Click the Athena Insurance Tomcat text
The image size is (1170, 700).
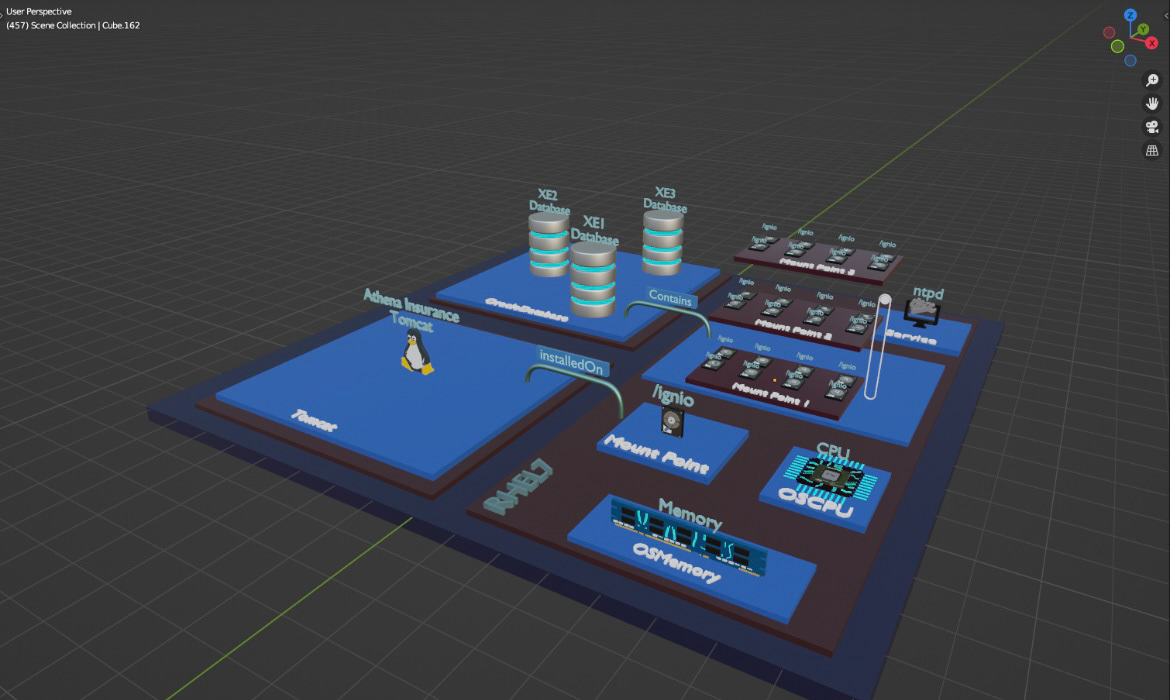pos(411,309)
